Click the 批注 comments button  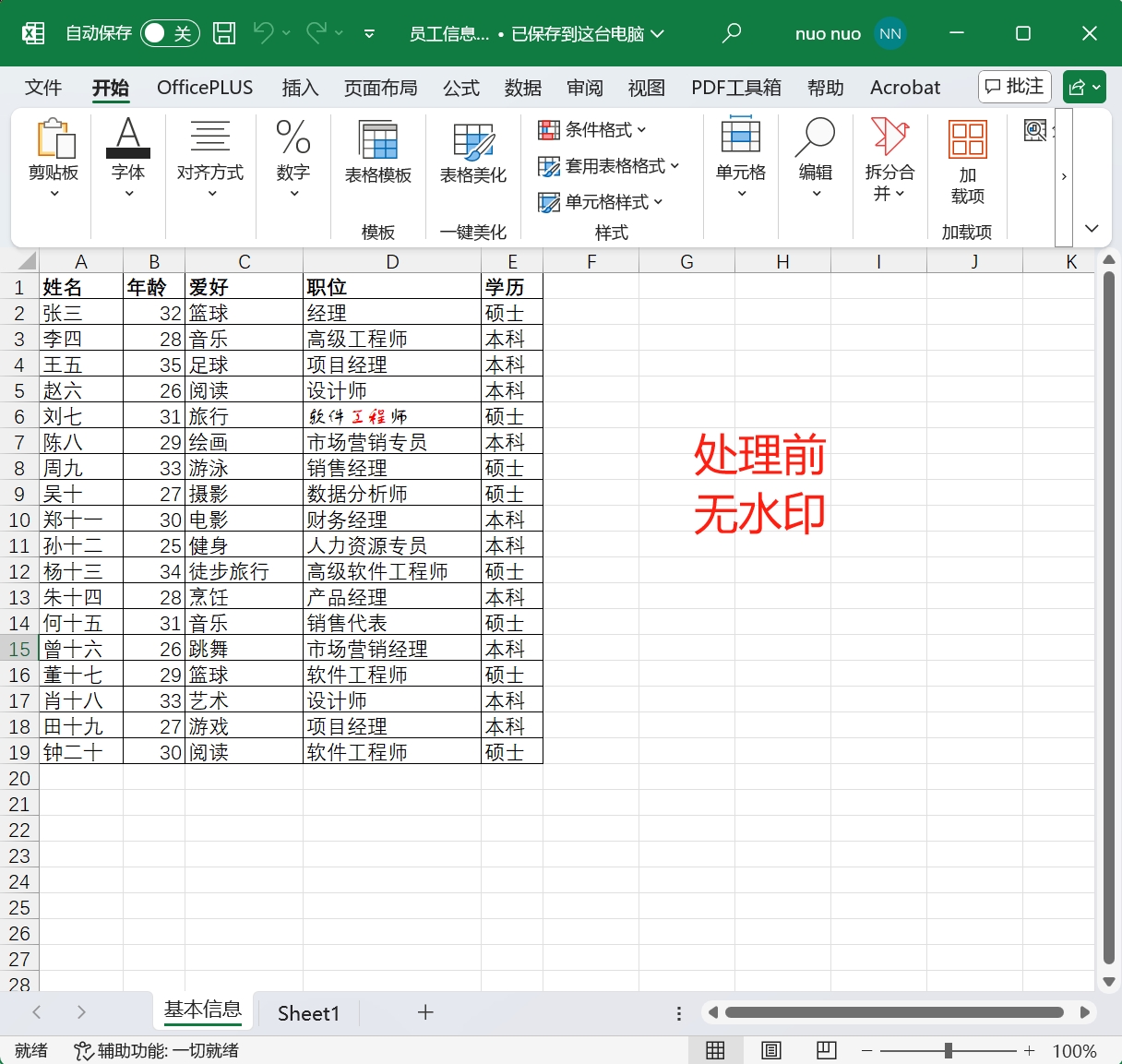pyautogui.click(x=1014, y=87)
